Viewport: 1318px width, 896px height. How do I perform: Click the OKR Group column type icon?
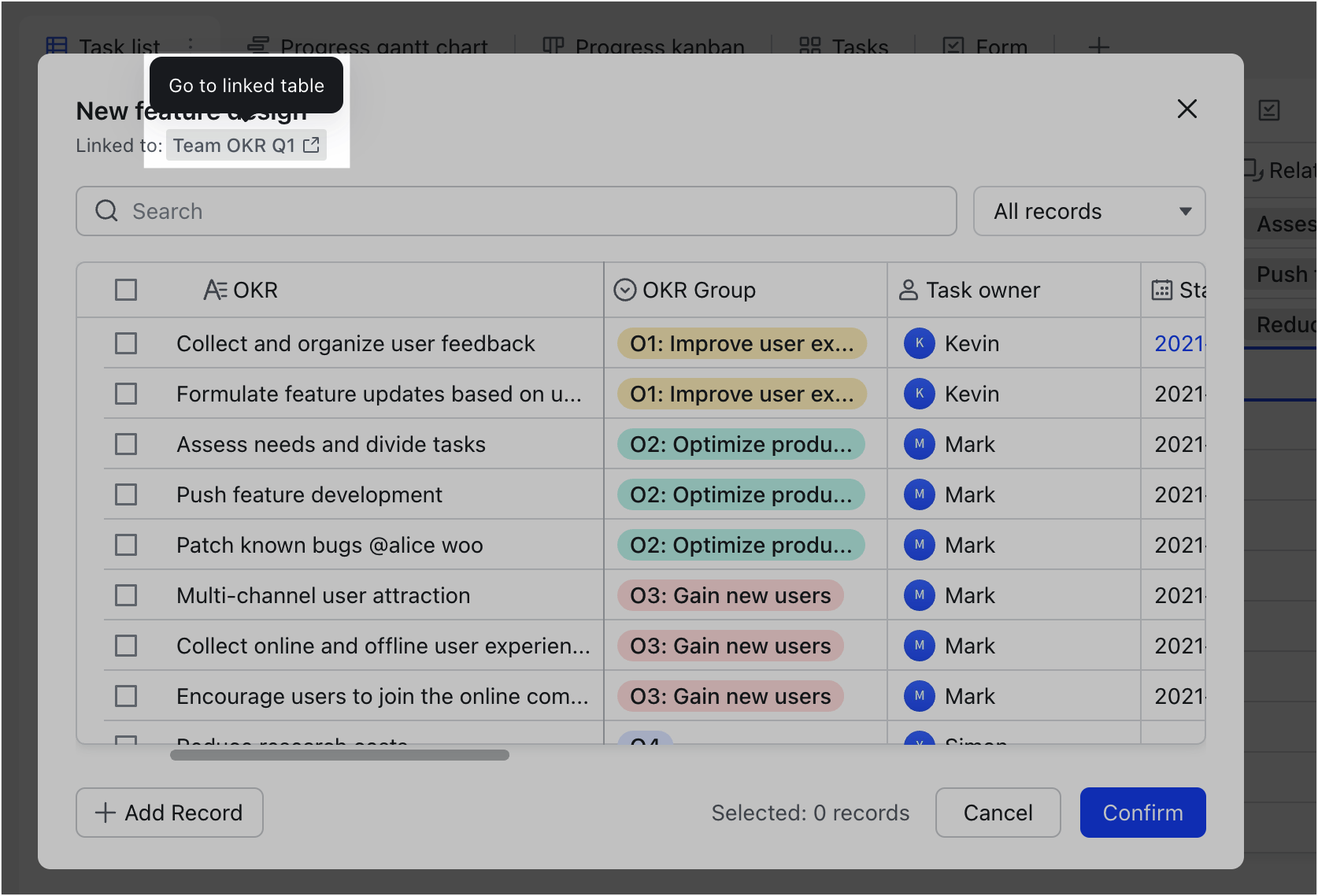point(624,291)
